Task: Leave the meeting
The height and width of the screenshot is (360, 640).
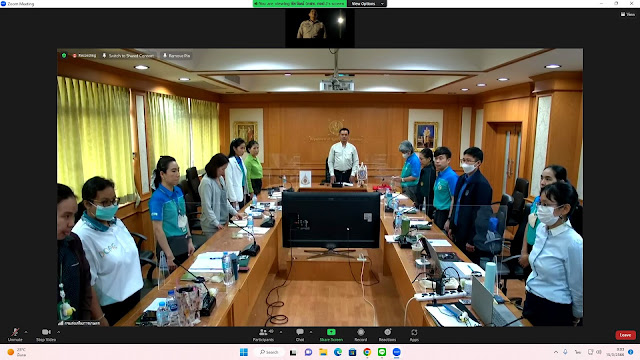Action: [625, 335]
